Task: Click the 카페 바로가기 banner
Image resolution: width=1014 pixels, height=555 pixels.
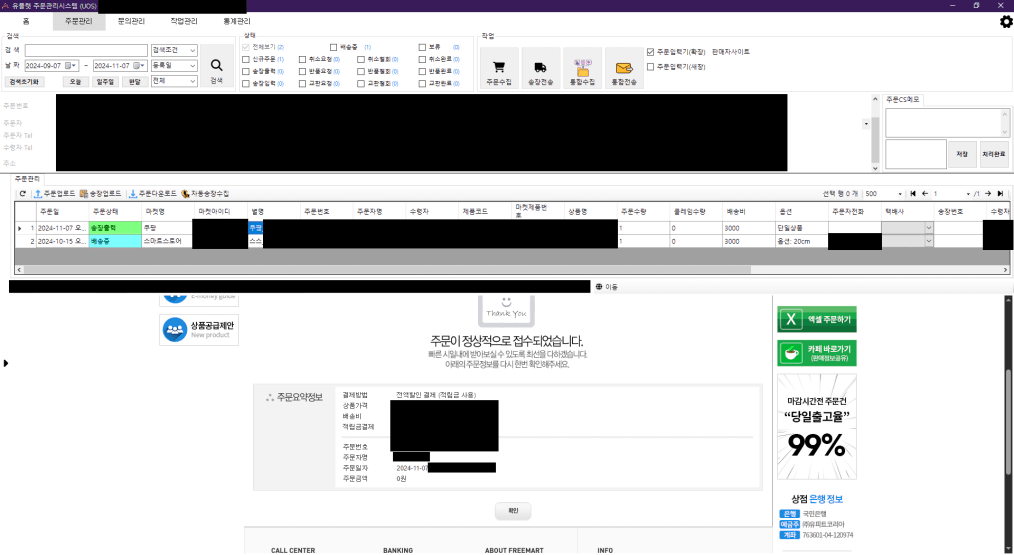Action: tap(817, 353)
